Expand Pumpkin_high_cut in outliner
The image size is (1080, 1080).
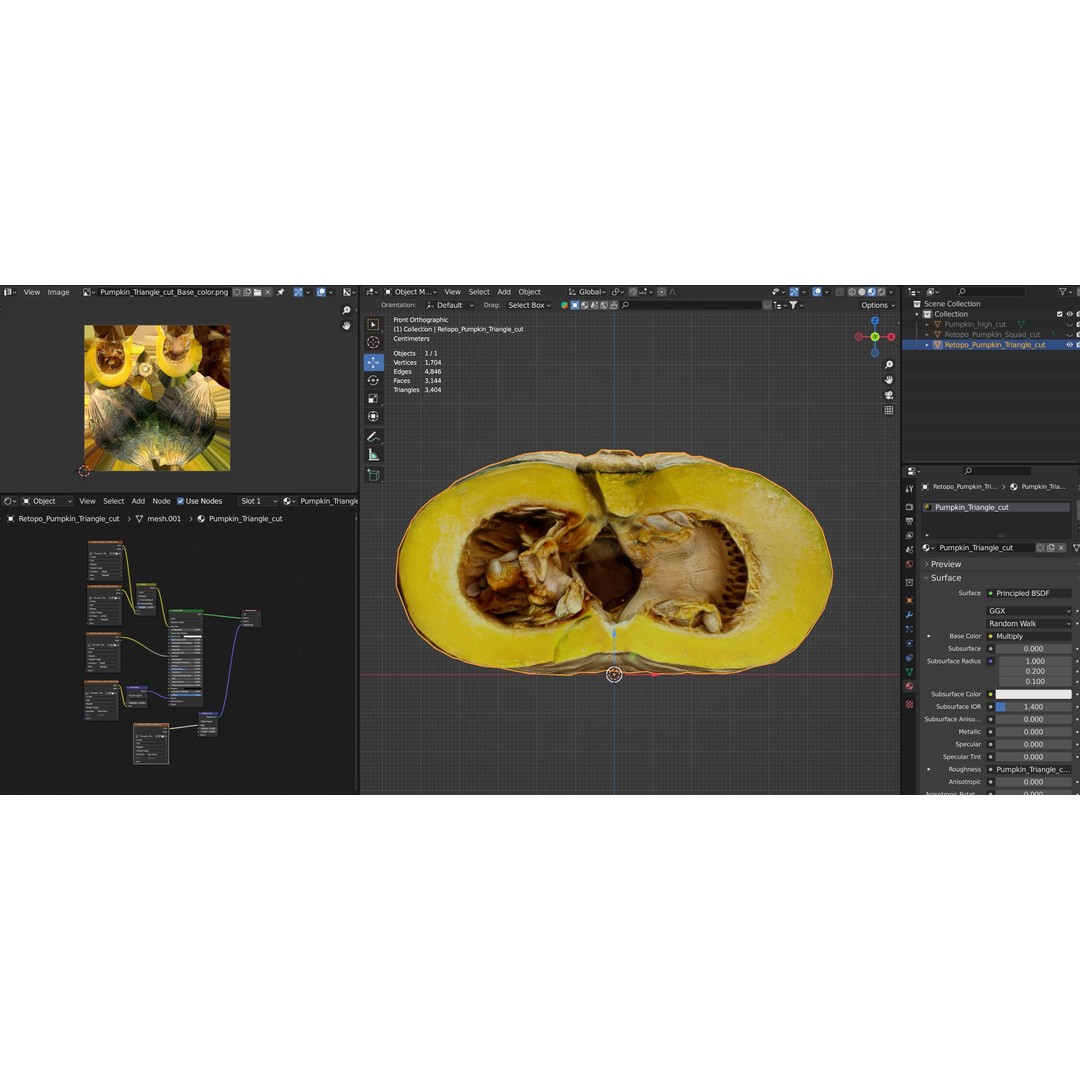pyautogui.click(x=927, y=324)
